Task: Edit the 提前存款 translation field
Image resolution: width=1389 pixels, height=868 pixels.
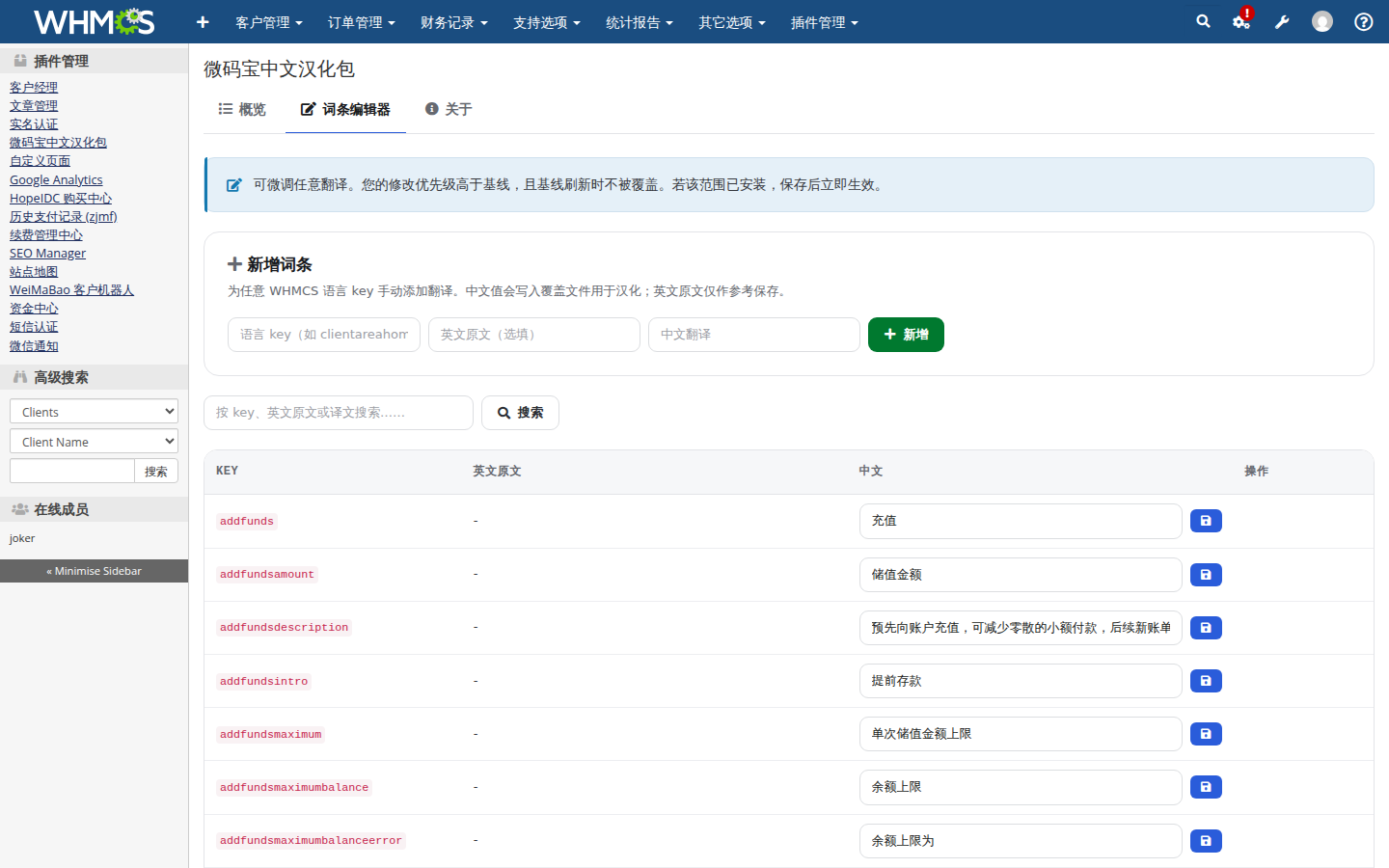Action: pos(1021,681)
